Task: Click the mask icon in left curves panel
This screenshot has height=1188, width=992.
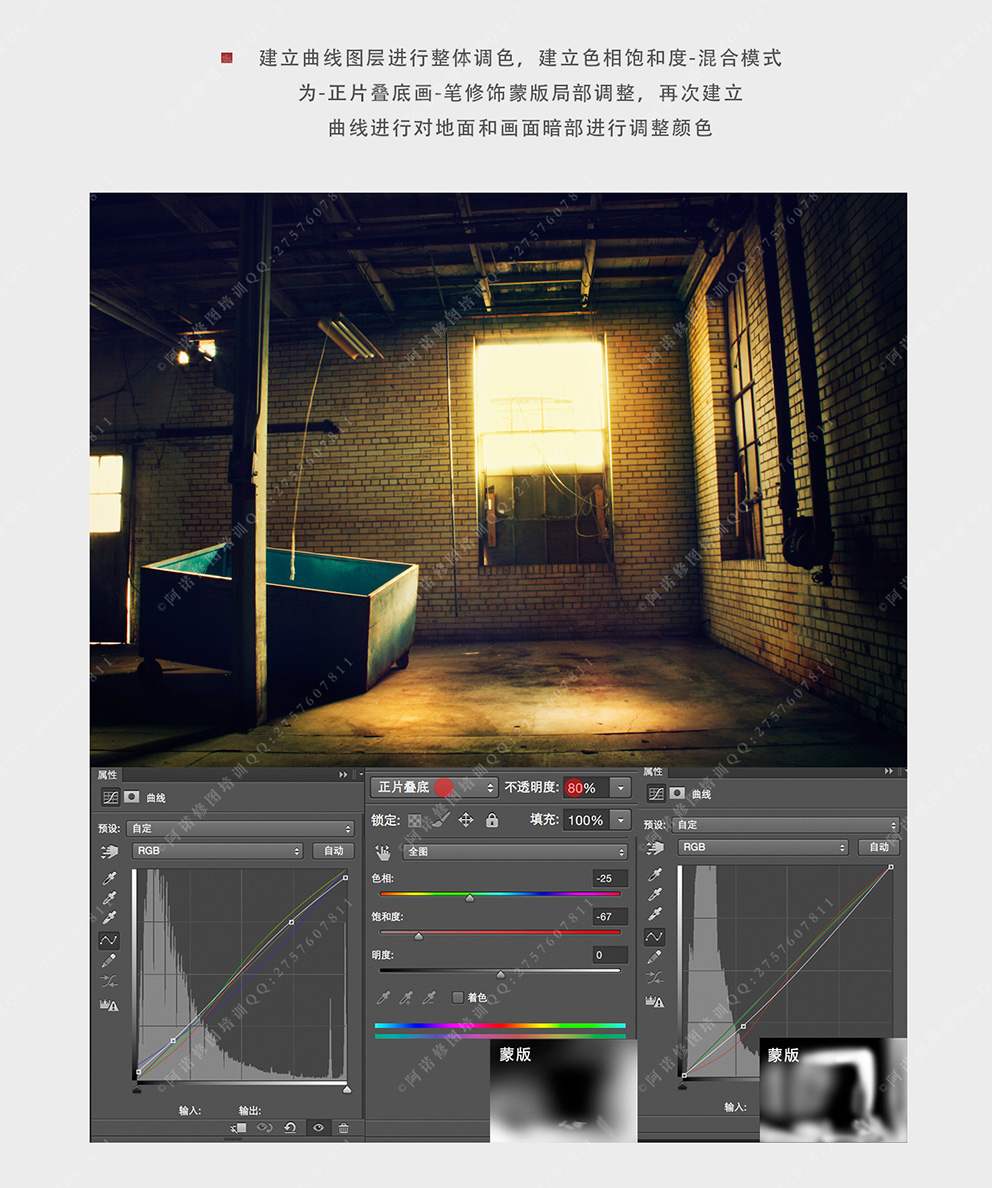Action: point(132,796)
